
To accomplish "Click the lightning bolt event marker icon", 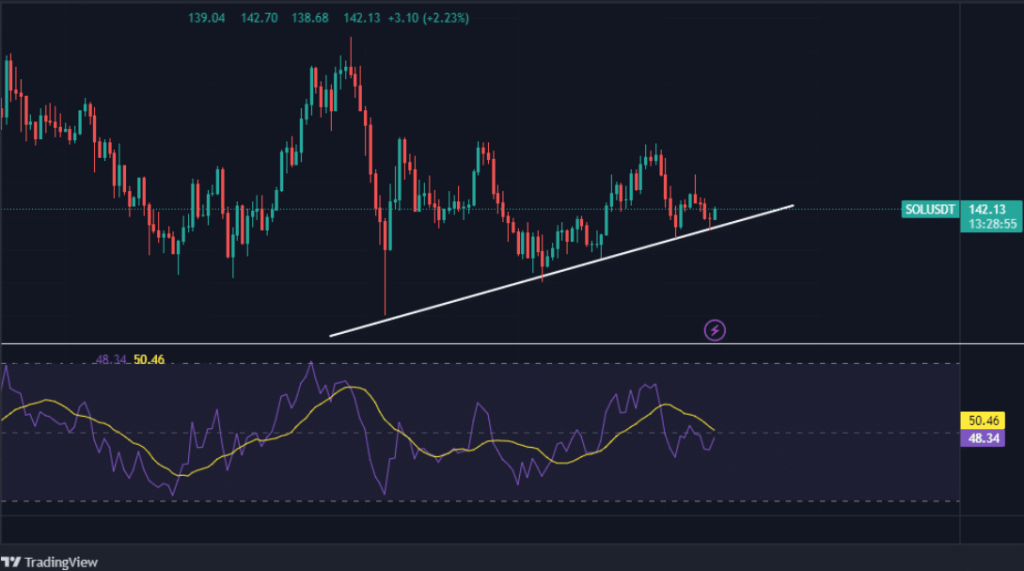I will pos(714,331).
